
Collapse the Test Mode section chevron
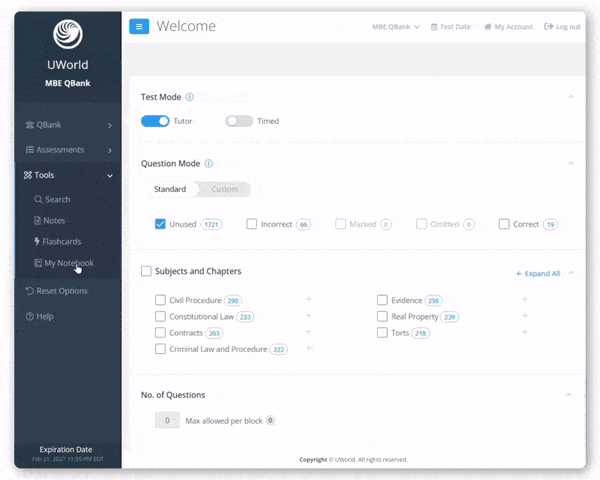click(x=571, y=96)
